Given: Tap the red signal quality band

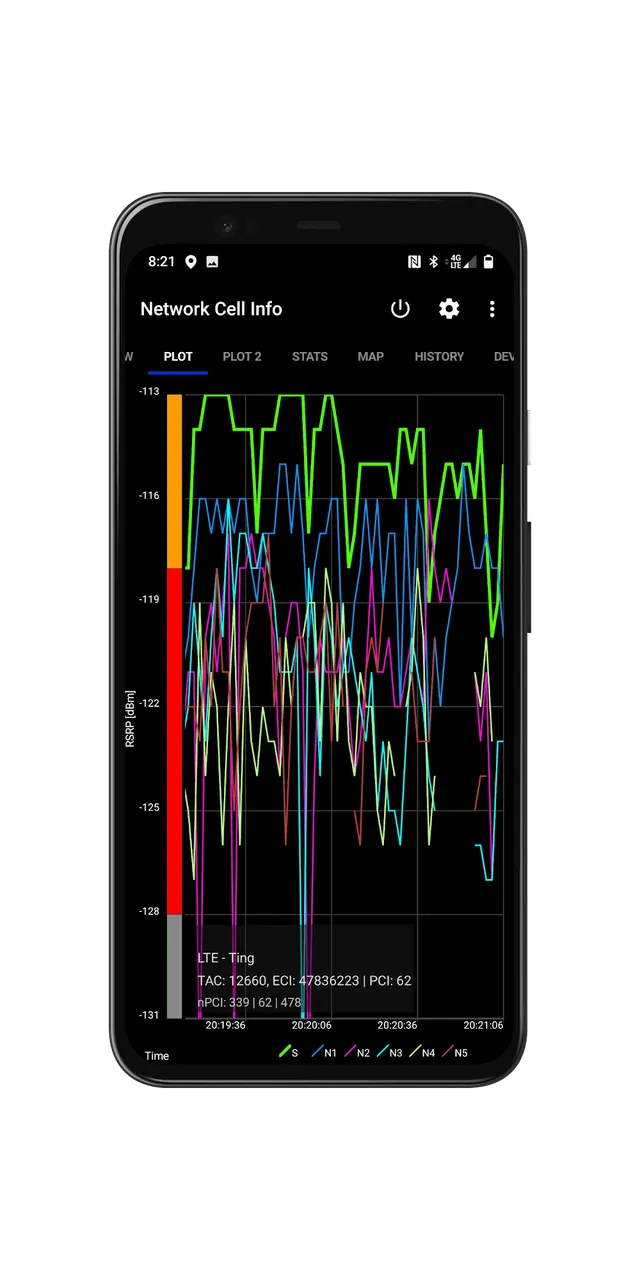Looking at the screenshot, I should 174,741.
